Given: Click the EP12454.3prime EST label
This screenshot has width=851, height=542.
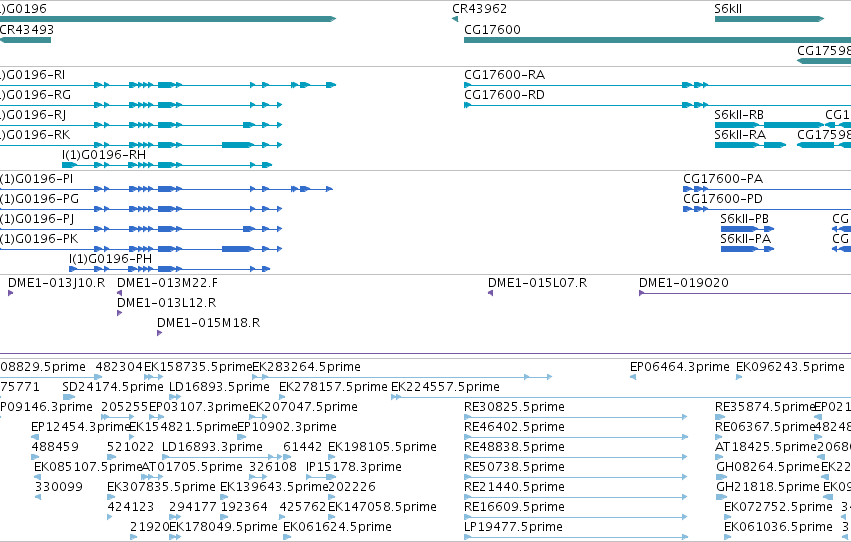Looking at the screenshot, I should tap(80, 428).
